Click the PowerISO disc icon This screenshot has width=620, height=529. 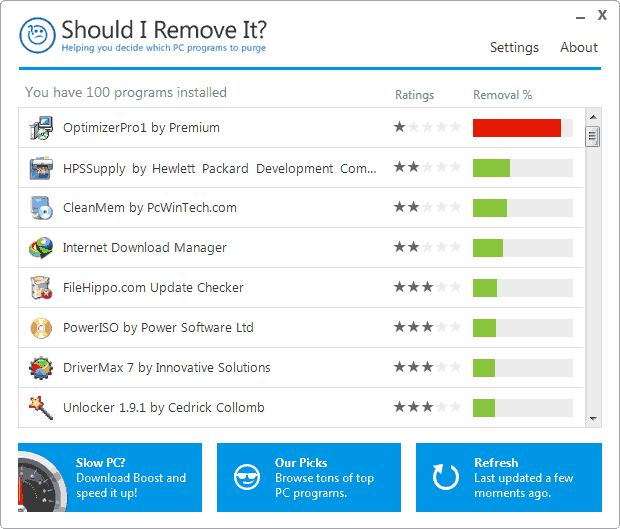[x=41, y=328]
